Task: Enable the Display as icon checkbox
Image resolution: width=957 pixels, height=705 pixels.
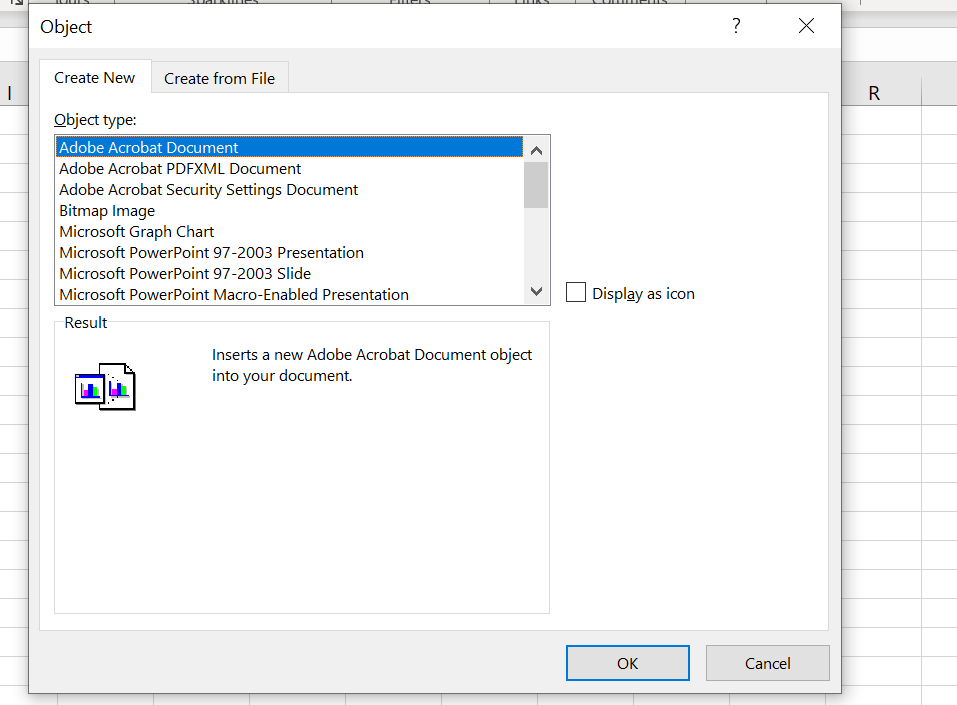Action: tap(576, 293)
